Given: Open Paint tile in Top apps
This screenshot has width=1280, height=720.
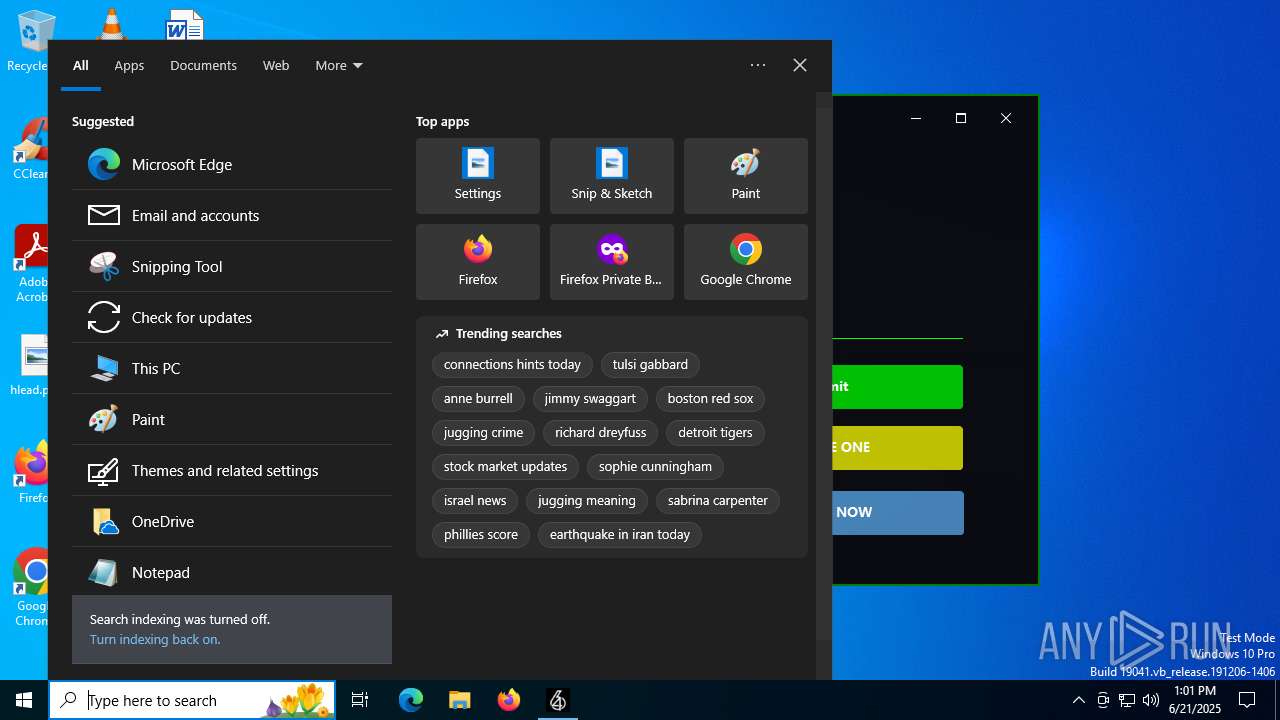Looking at the screenshot, I should (x=746, y=176).
